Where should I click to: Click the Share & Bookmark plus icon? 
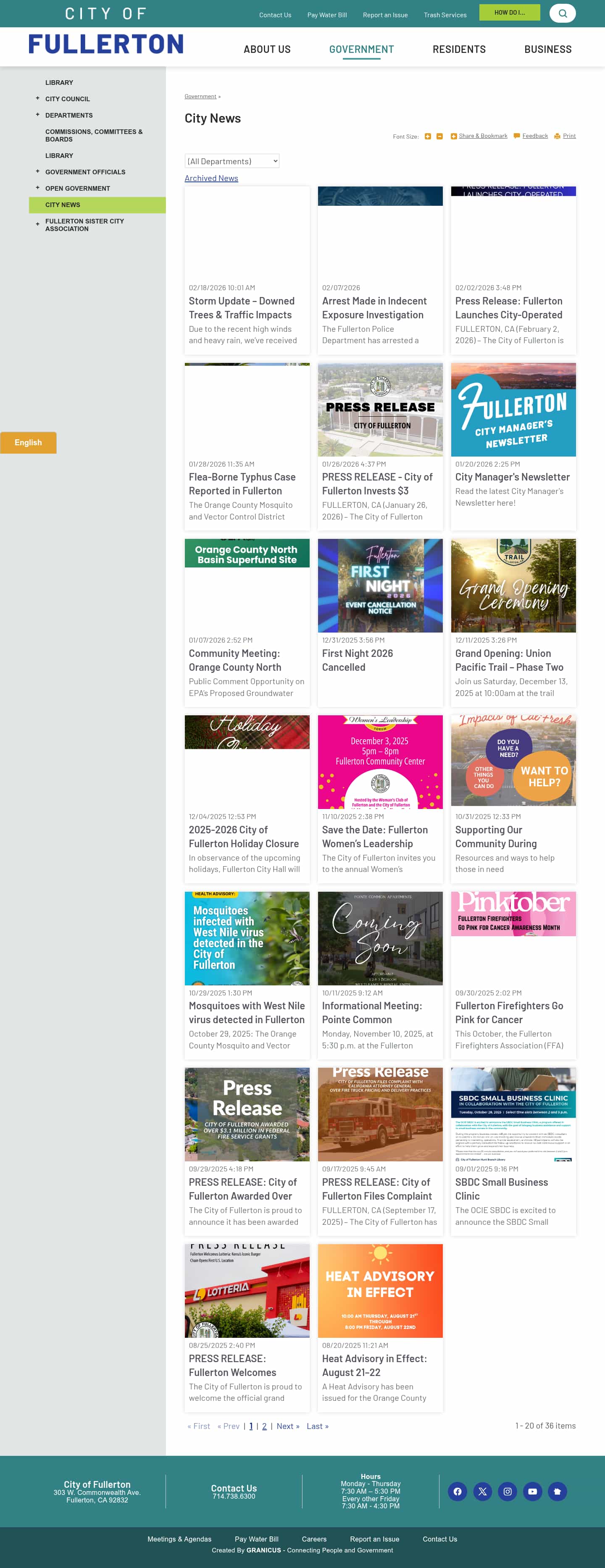(x=453, y=137)
